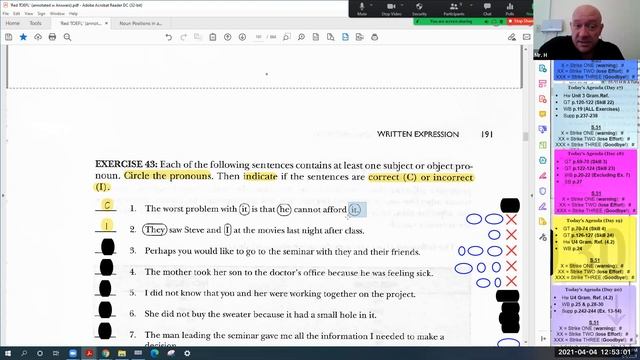Viewport: 640px width, 360px height.
Task: Switch to the Tools tab
Action: pyautogui.click(x=36, y=23)
